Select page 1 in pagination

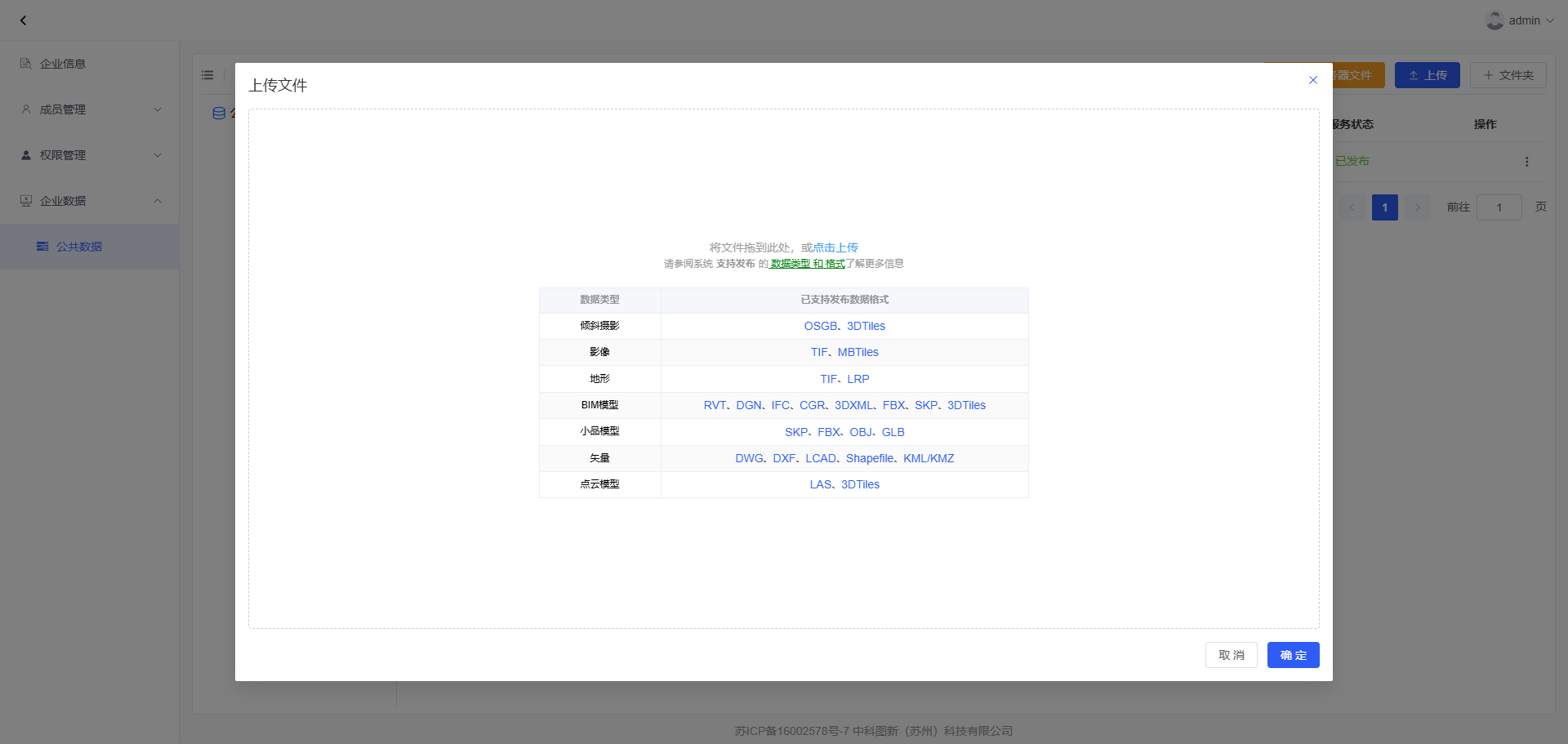(1384, 207)
